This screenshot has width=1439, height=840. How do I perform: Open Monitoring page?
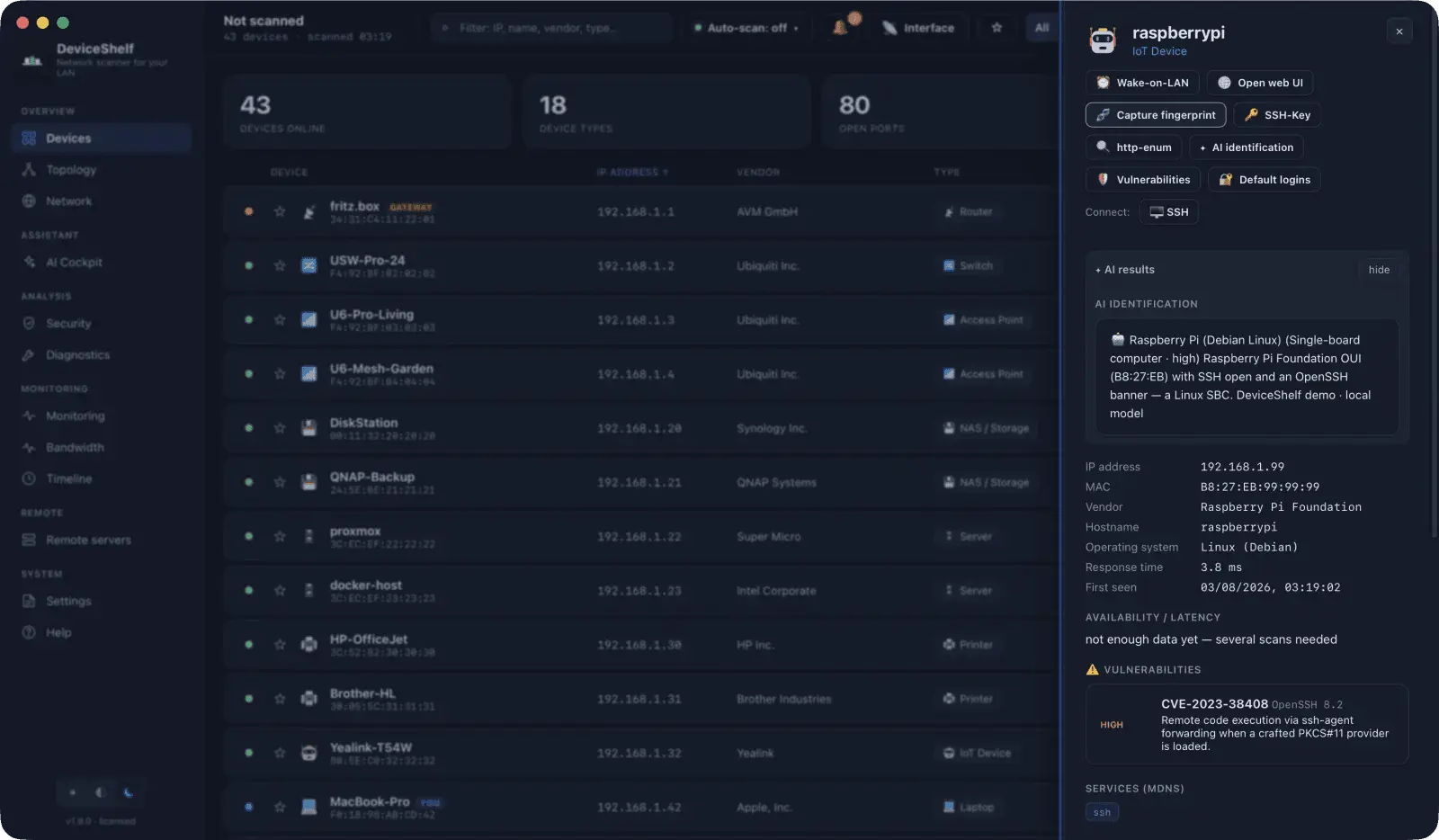pyautogui.click(x=102, y=416)
